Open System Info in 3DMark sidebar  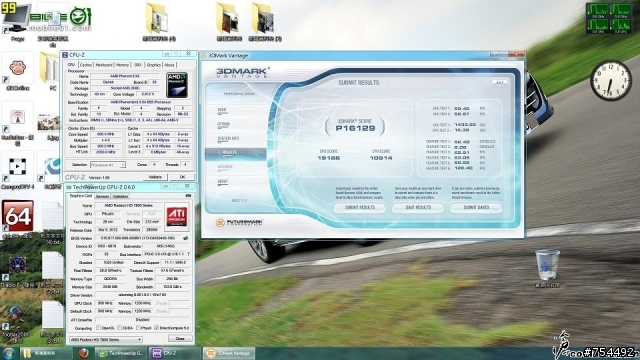point(228,139)
